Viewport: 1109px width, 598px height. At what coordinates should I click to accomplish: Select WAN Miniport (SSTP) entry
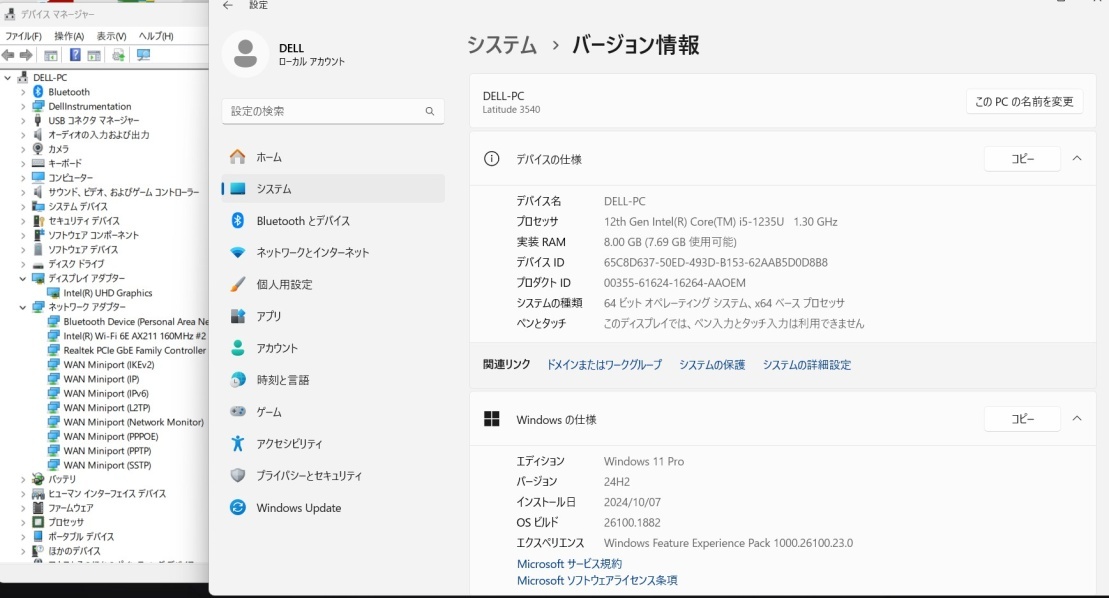pyautogui.click(x=107, y=465)
